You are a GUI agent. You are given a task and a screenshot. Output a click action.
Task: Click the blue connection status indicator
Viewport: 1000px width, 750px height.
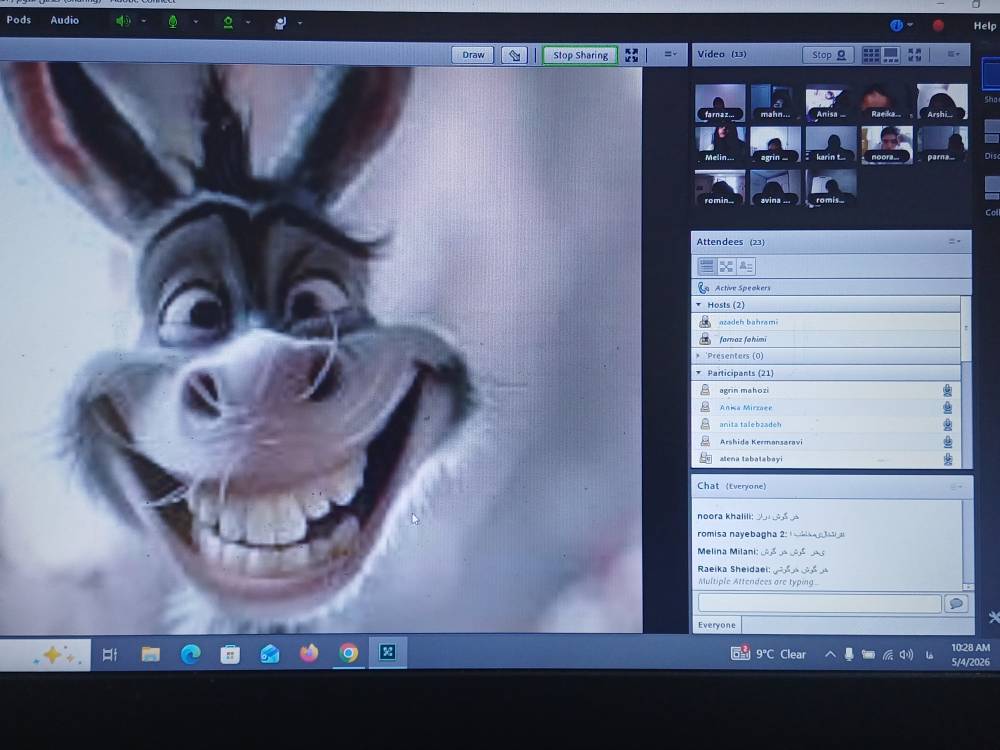(x=896, y=26)
